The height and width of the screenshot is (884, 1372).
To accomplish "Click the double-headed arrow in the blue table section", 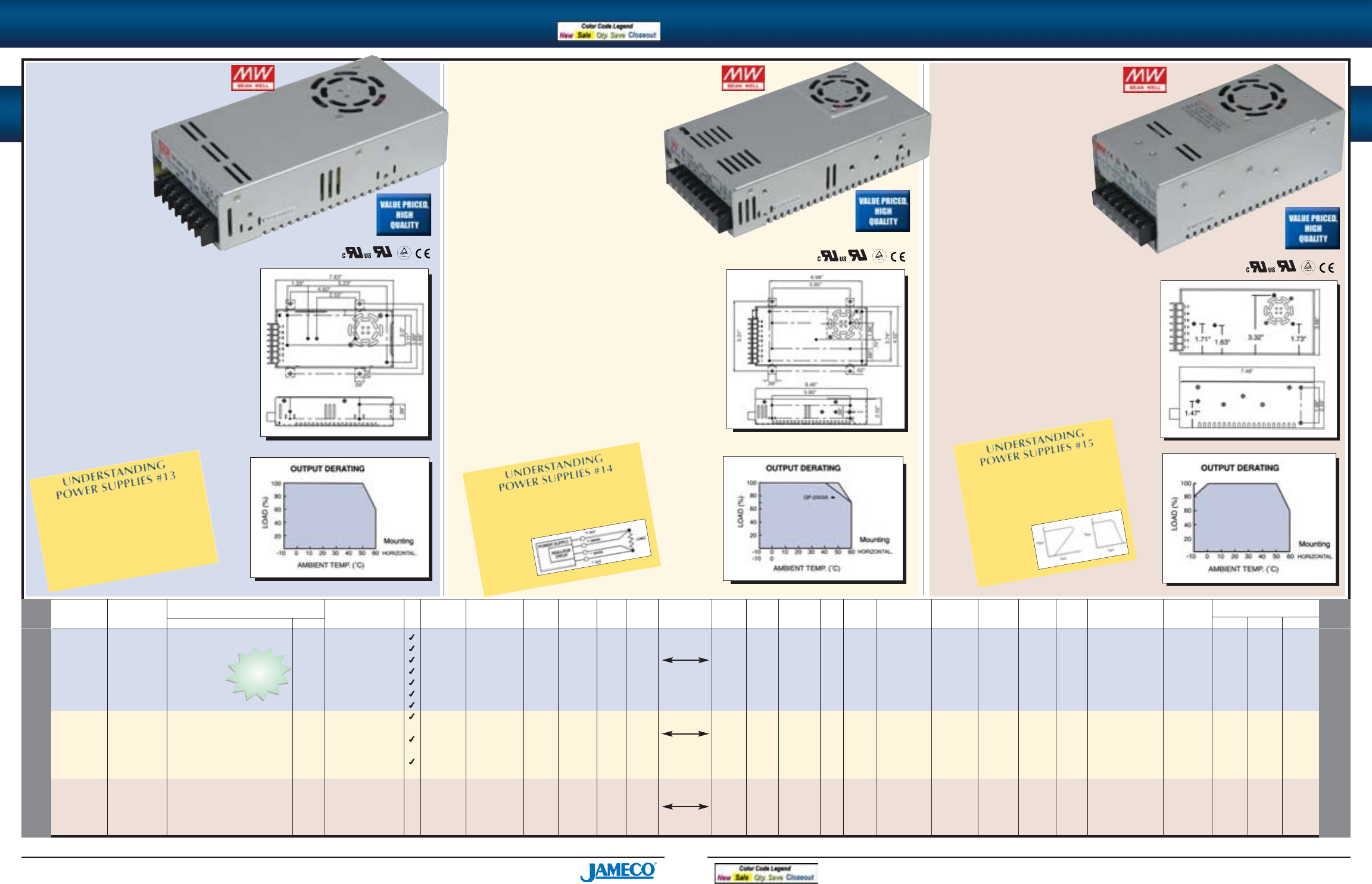I will (x=685, y=660).
